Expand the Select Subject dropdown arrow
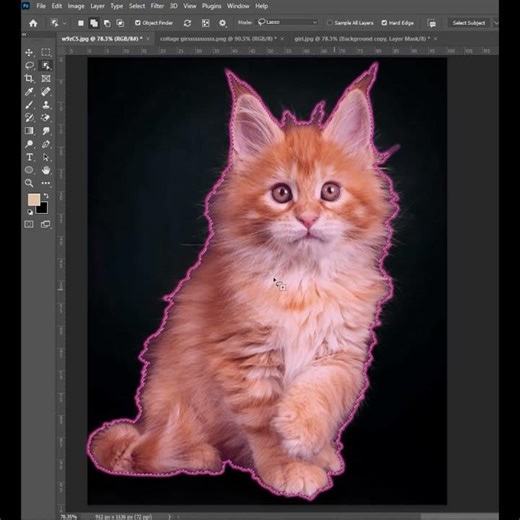 tap(495, 23)
